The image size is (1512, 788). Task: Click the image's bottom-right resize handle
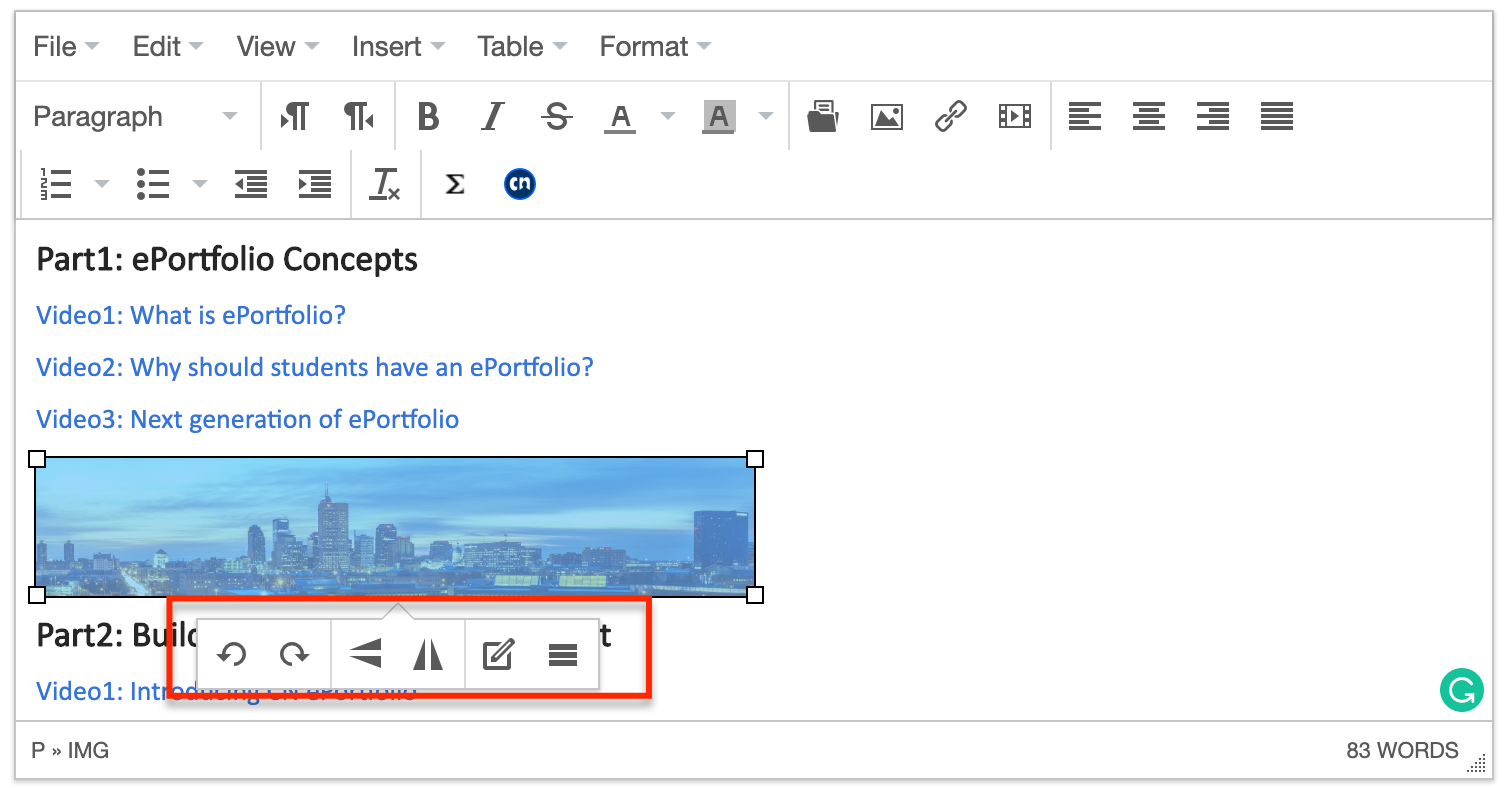pyautogui.click(x=755, y=595)
